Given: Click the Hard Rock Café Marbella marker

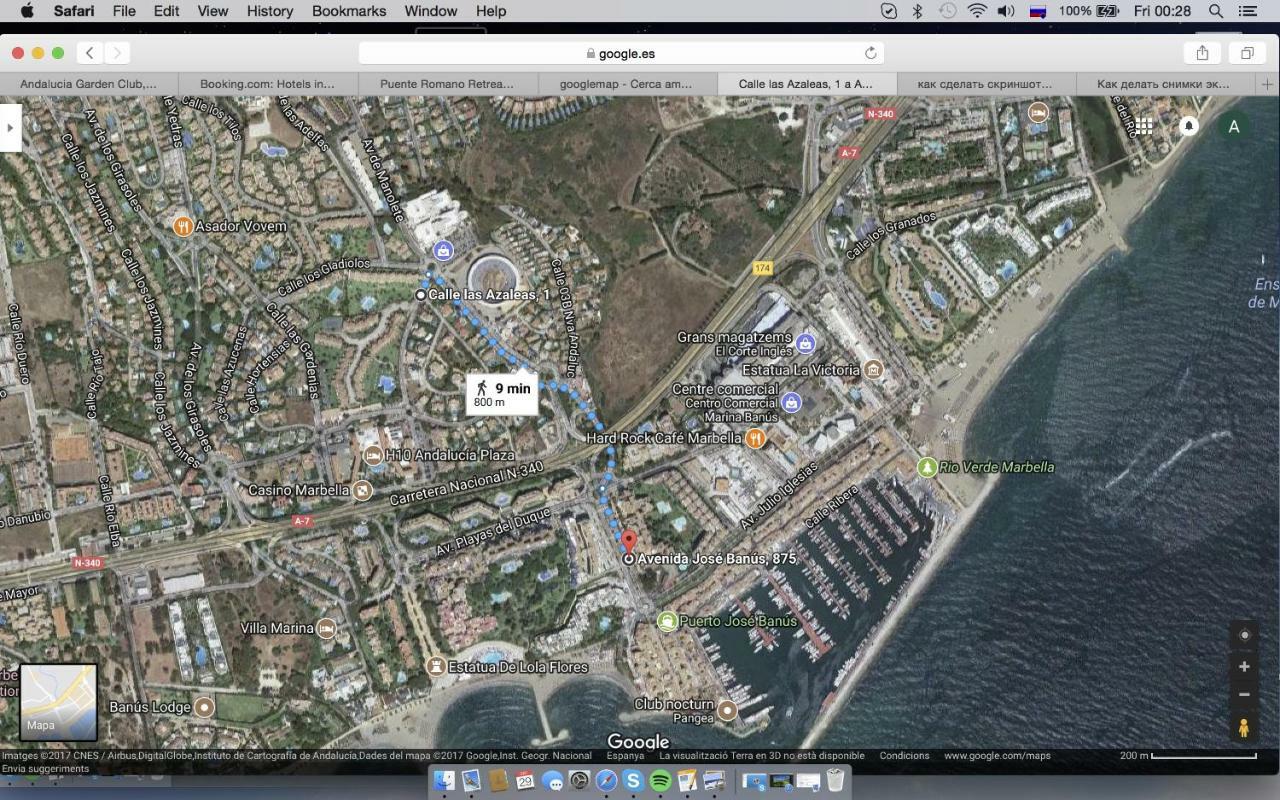Looking at the screenshot, I should pyautogui.click(x=756, y=438).
